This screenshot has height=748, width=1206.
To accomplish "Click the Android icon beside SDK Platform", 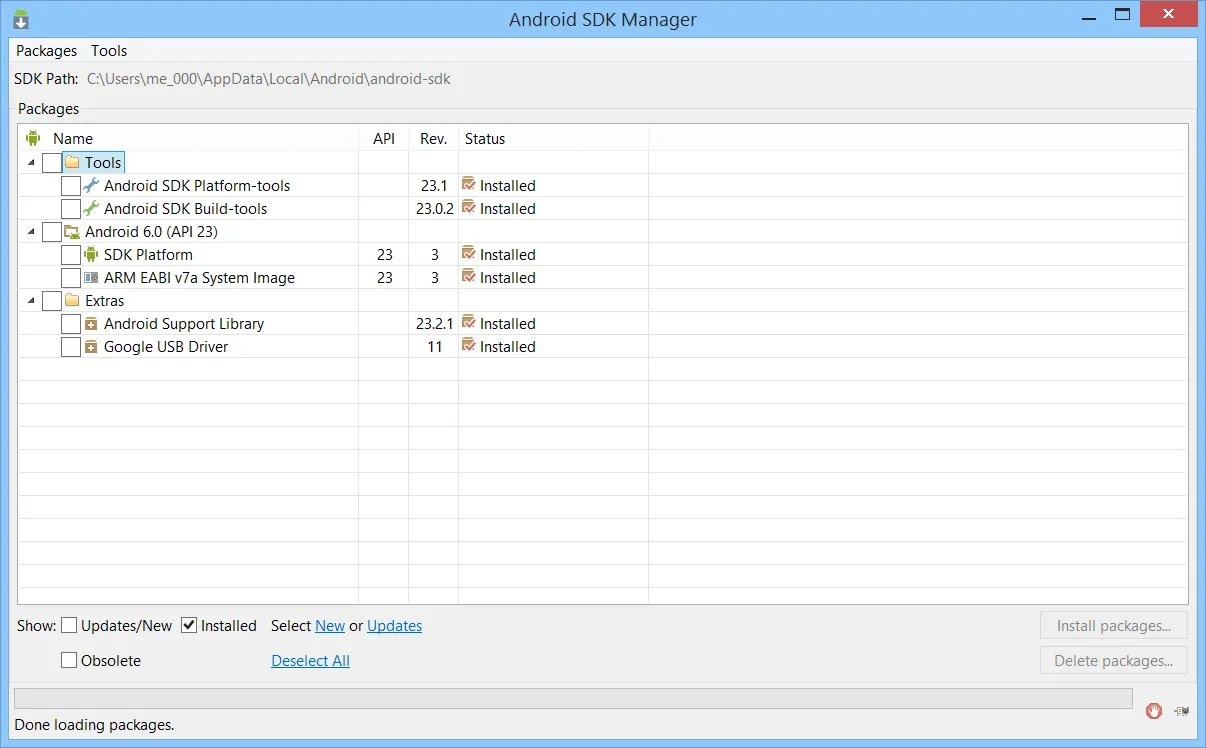I will [91, 254].
